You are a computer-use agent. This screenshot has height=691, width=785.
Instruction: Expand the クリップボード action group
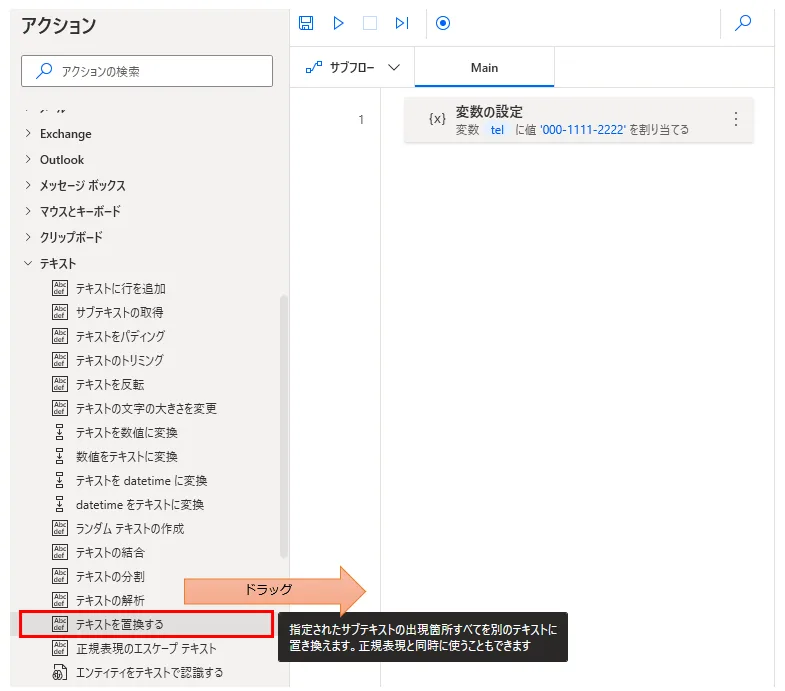[71, 238]
